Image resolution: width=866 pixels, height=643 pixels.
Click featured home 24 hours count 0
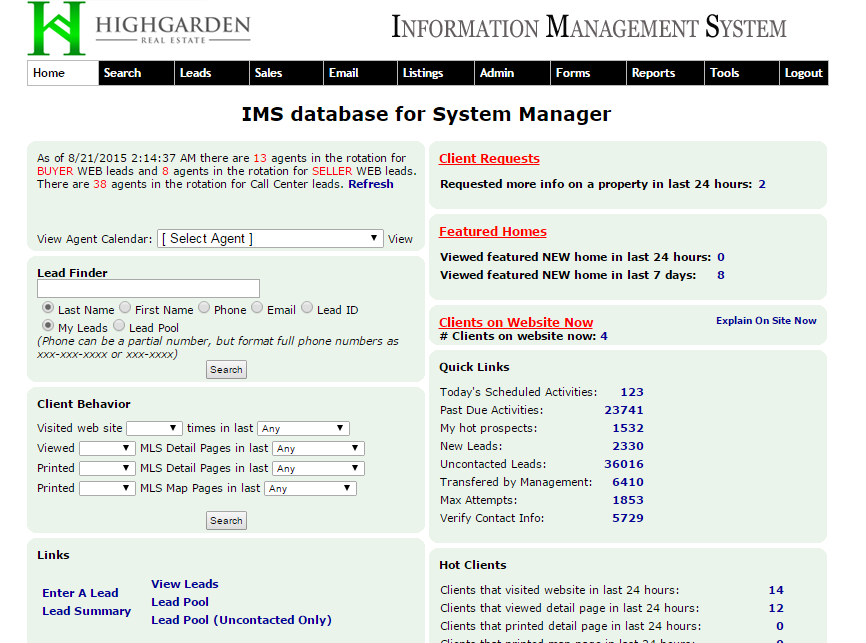coord(721,257)
